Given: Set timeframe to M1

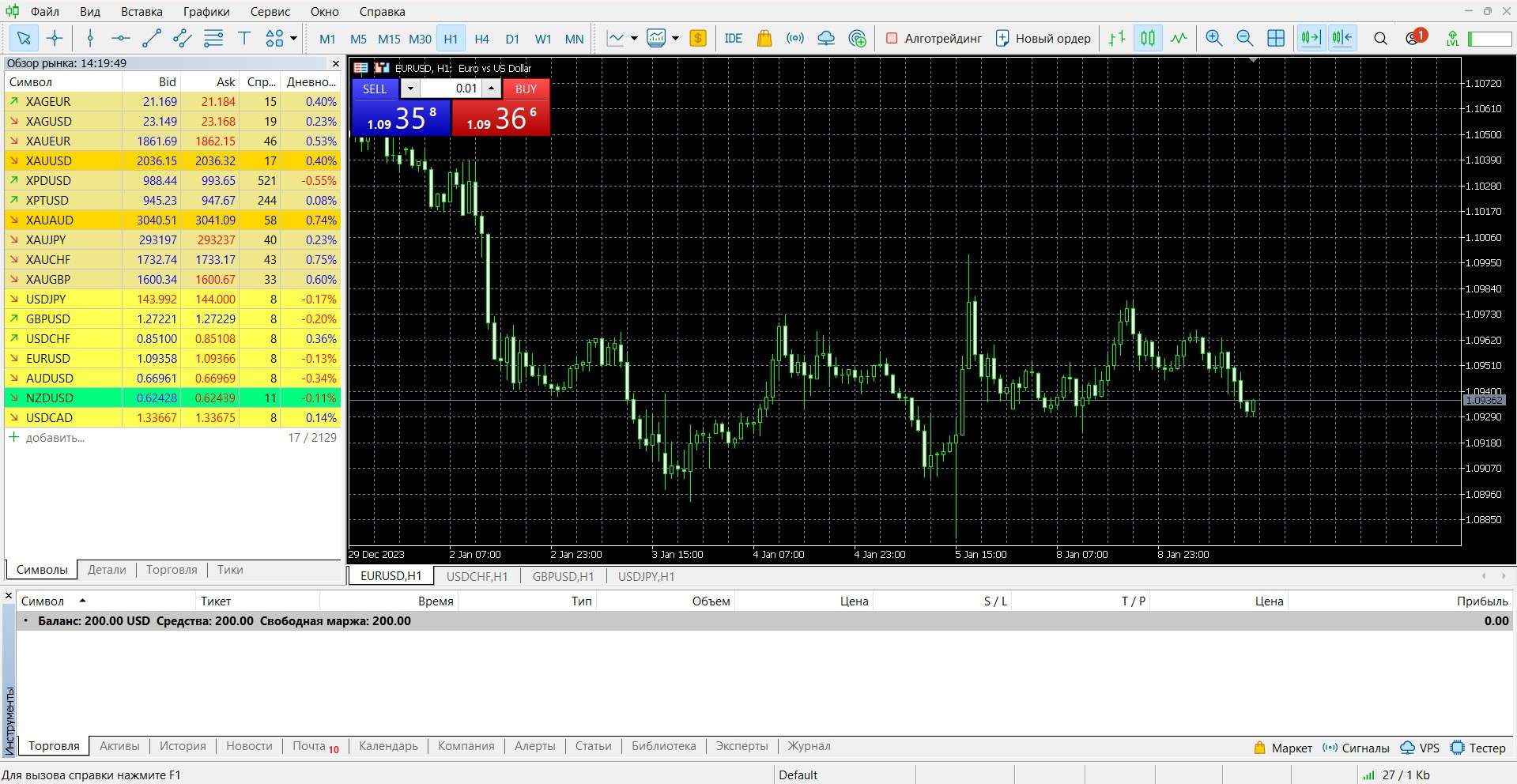Looking at the screenshot, I should point(327,39).
